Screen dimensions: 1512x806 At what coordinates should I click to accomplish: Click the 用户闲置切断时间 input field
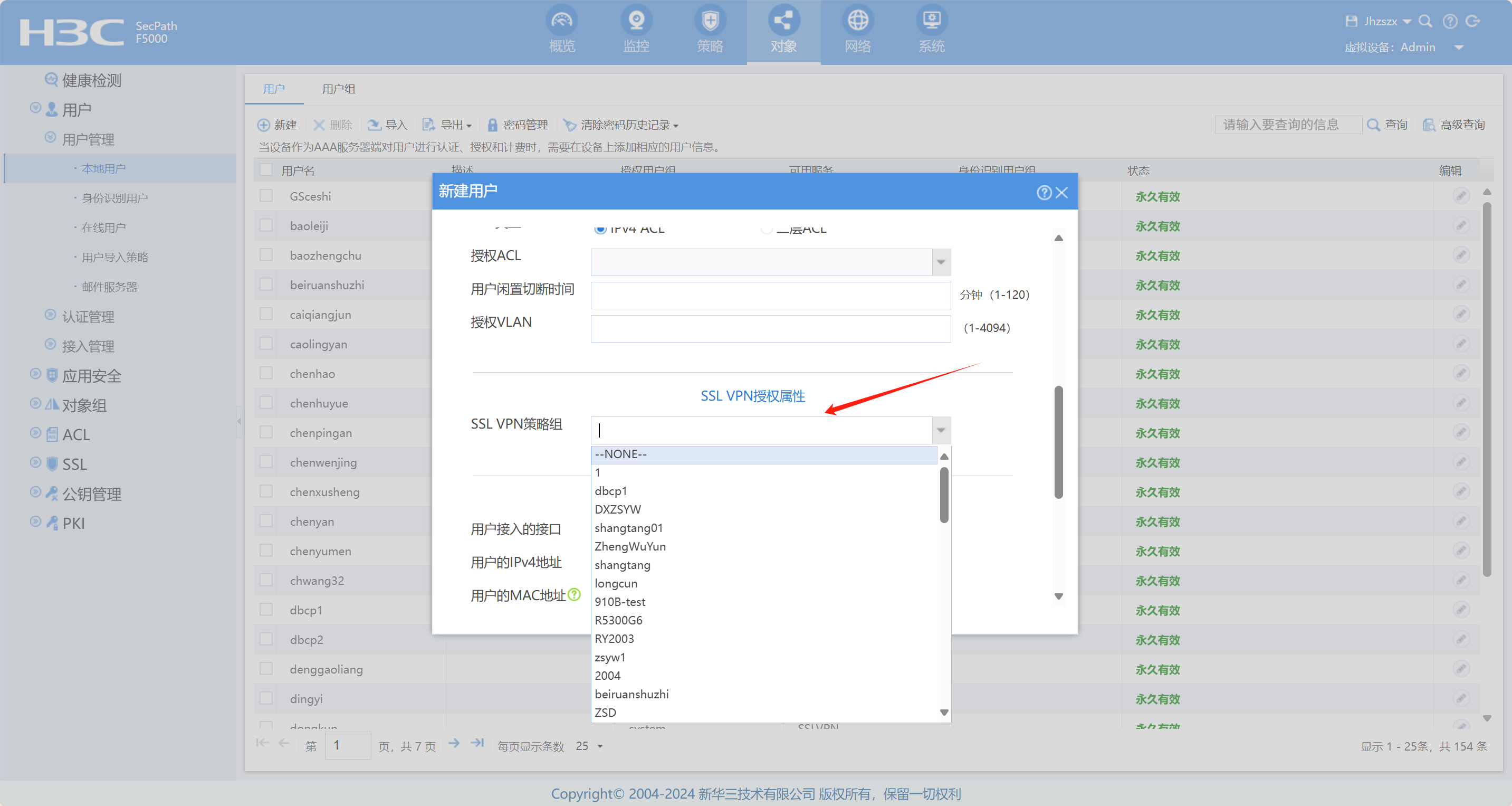pos(770,295)
